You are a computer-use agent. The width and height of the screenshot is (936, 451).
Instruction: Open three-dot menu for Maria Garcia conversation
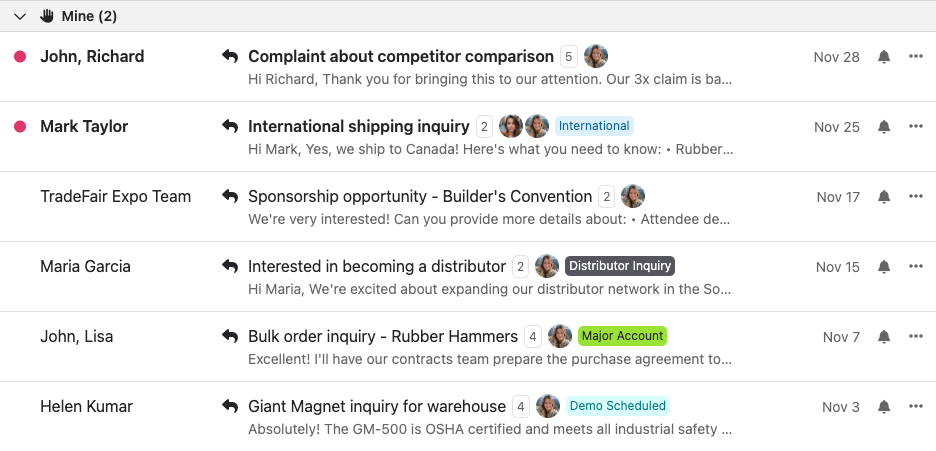click(916, 267)
